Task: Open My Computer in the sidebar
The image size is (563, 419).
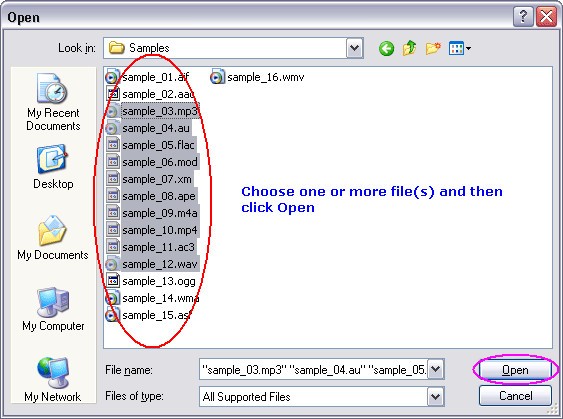Action: click(x=53, y=309)
